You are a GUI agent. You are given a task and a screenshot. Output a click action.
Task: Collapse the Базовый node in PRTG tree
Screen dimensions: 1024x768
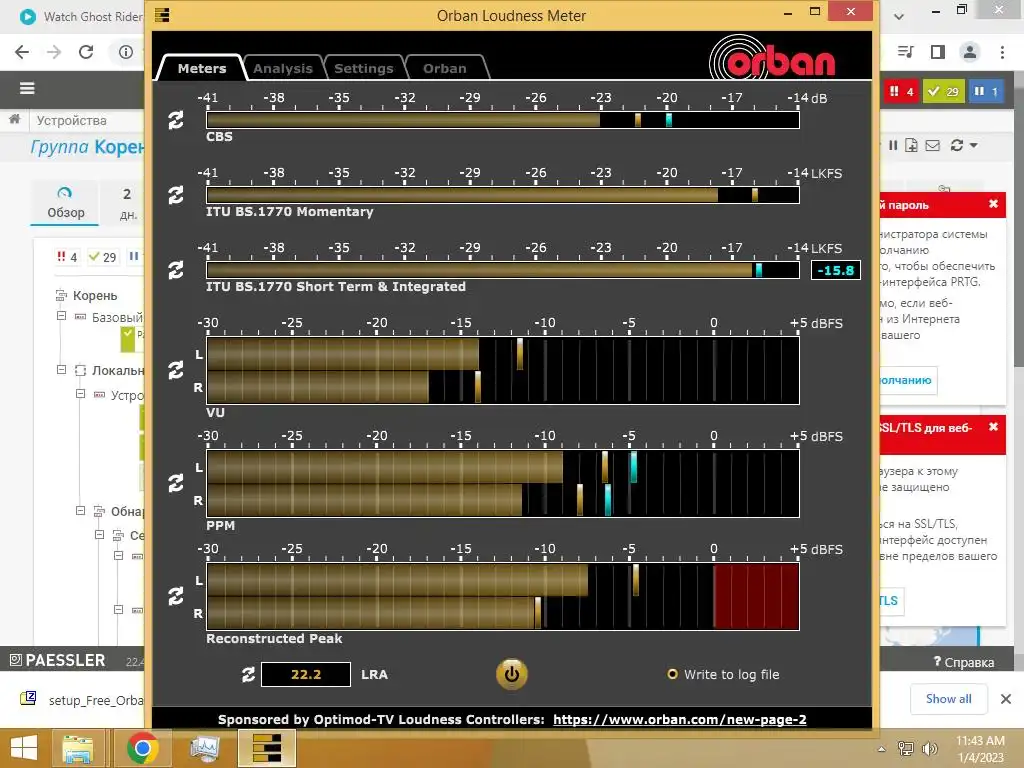coord(61,316)
